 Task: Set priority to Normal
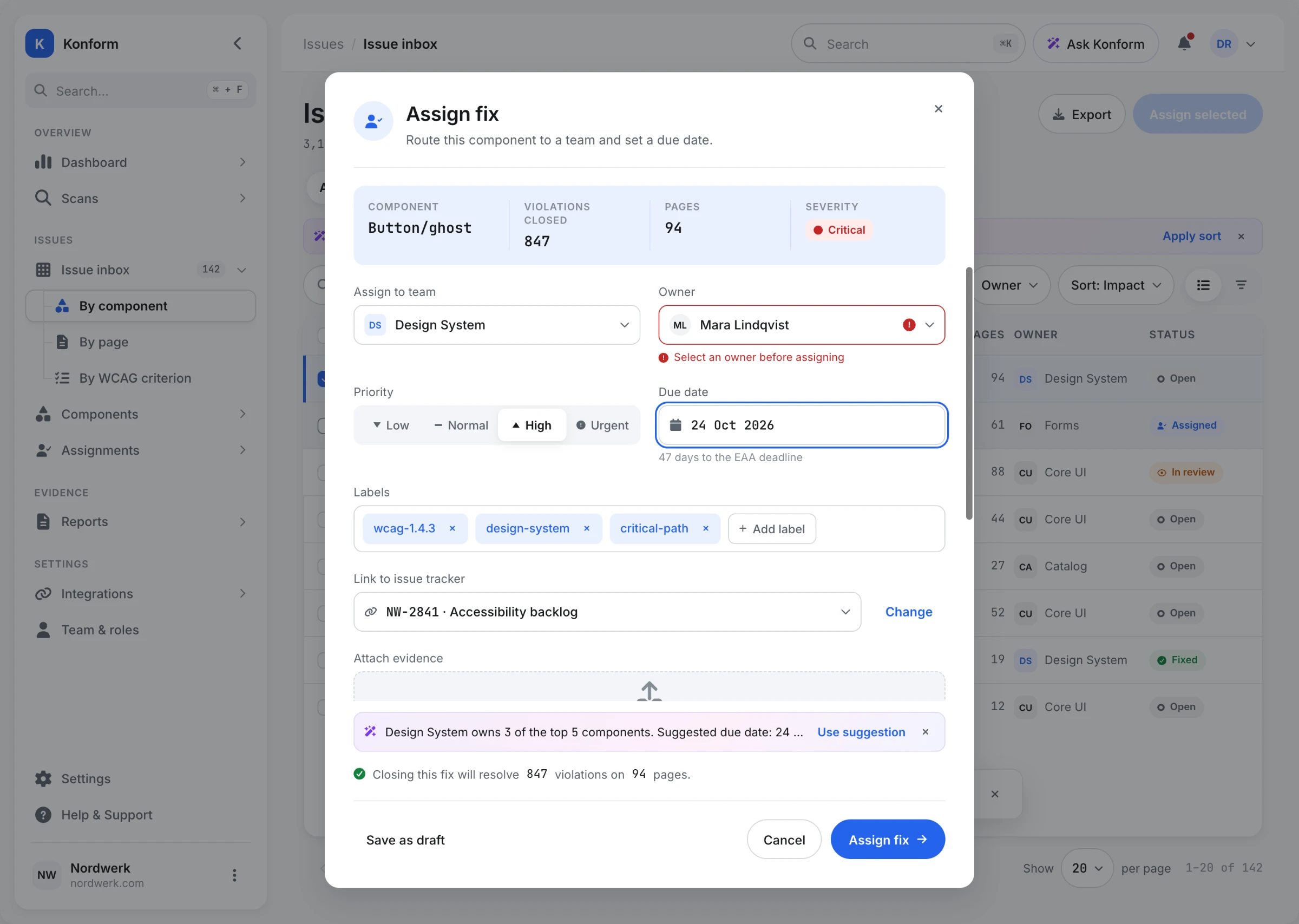(x=461, y=425)
